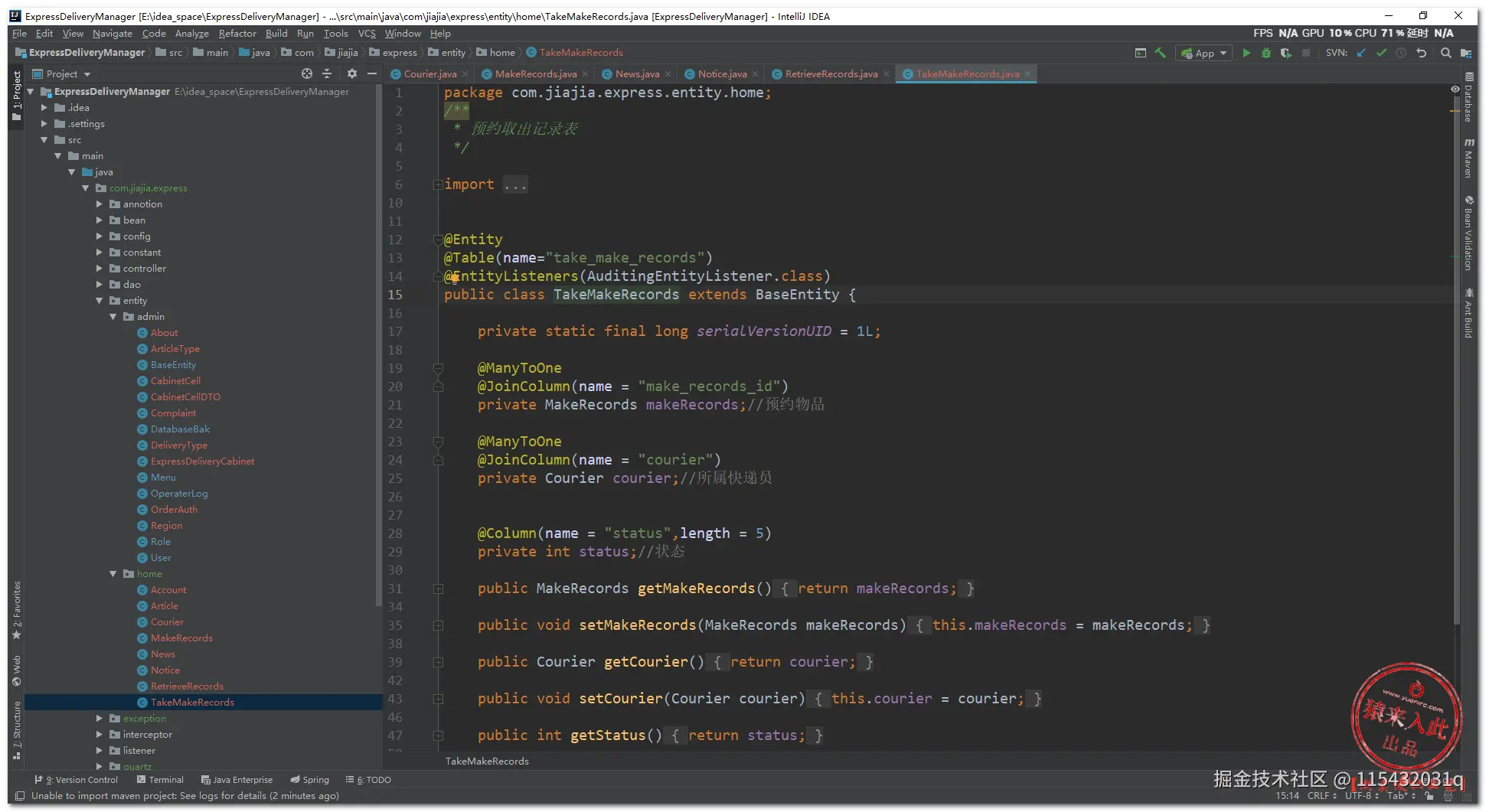Collapse all in the Project panel
Viewport: 1486px width, 812px height.
[x=327, y=73]
